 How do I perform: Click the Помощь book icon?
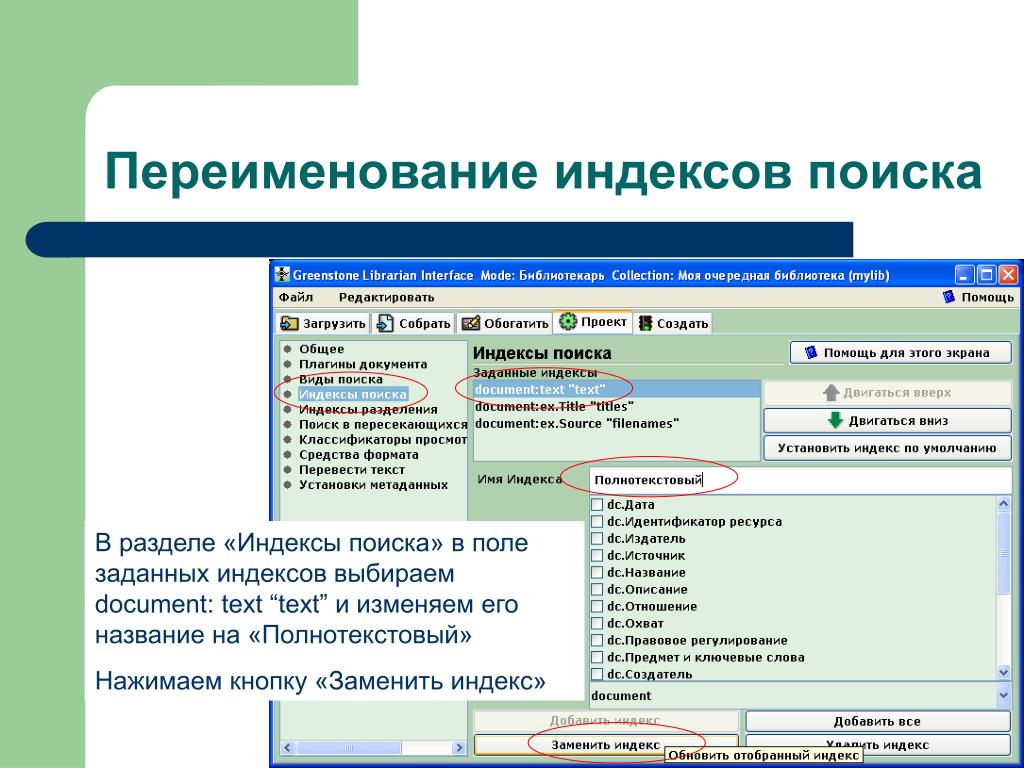point(949,297)
